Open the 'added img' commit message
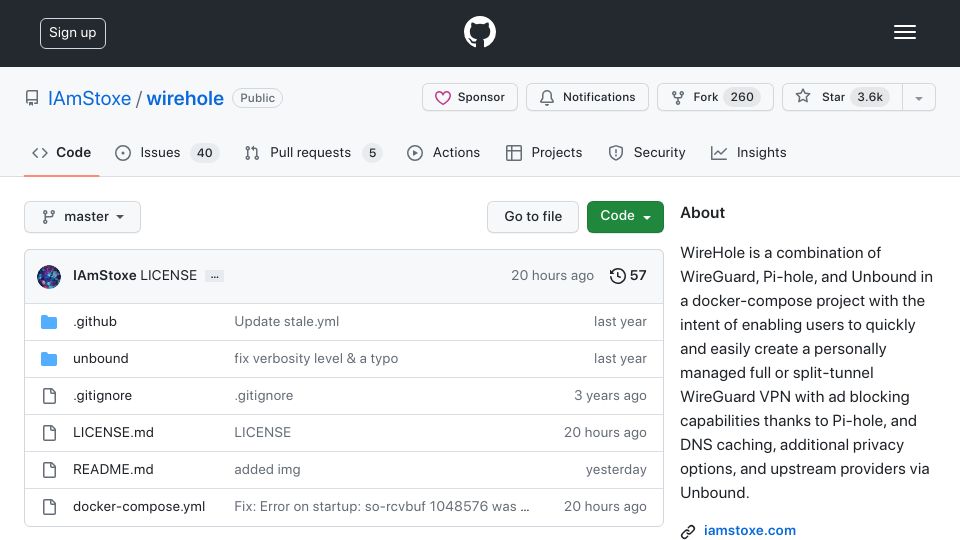The width and height of the screenshot is (960, 540). (267, 470)
